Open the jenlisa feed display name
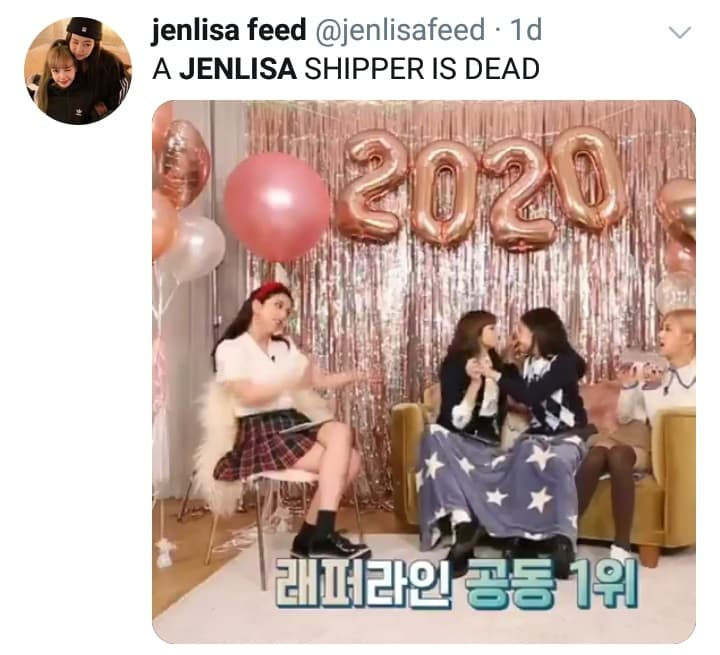The image size is (720, 655). coord(229,30)
